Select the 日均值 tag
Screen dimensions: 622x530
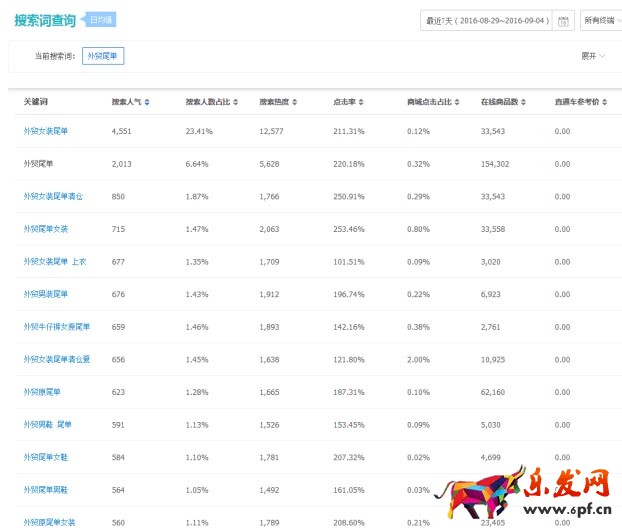coord(101,19)
